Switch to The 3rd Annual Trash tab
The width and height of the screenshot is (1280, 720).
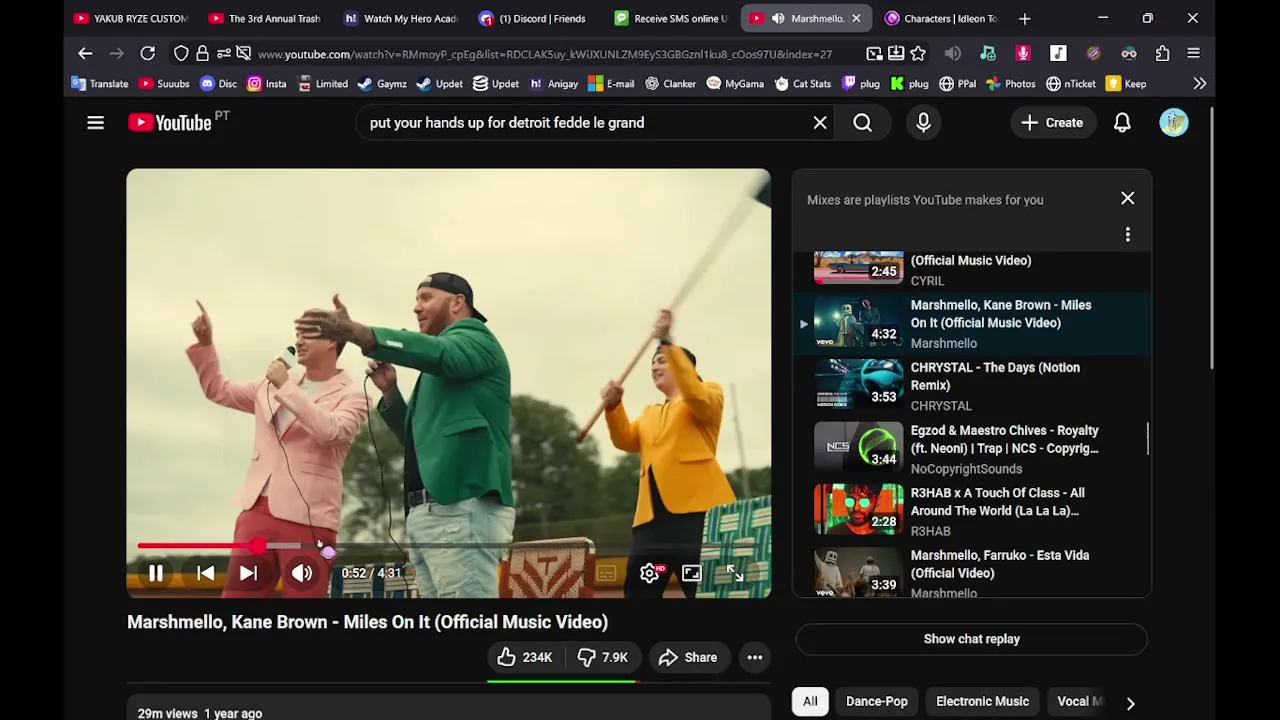(266, 18)
